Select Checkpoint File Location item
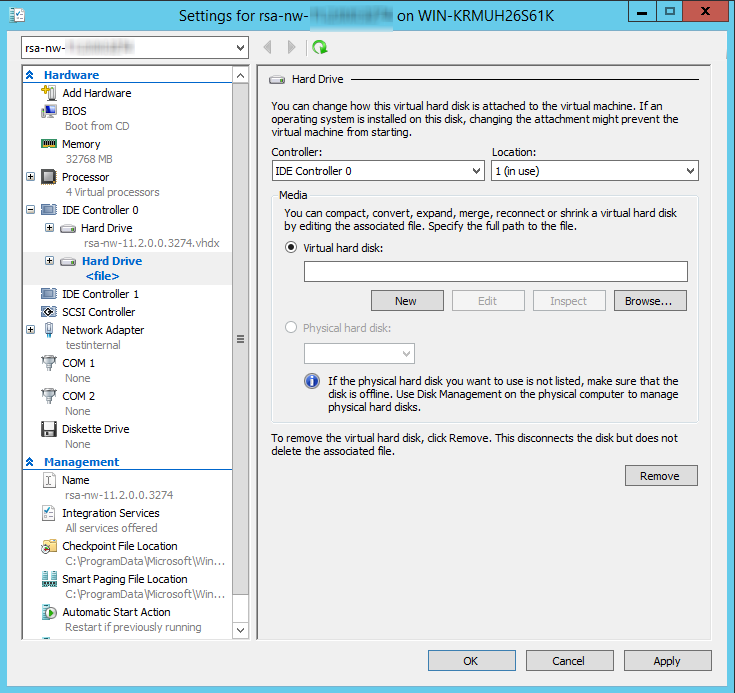This screenshot has height=693, width=735. pos(119,546)
